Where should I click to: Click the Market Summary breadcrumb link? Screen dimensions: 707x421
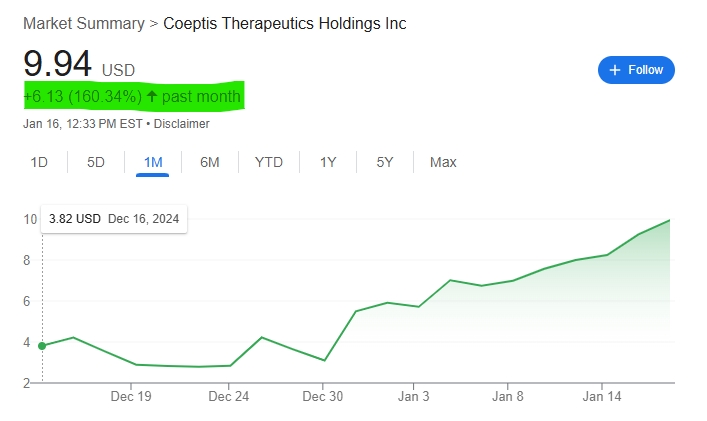[x=83, y=23]
